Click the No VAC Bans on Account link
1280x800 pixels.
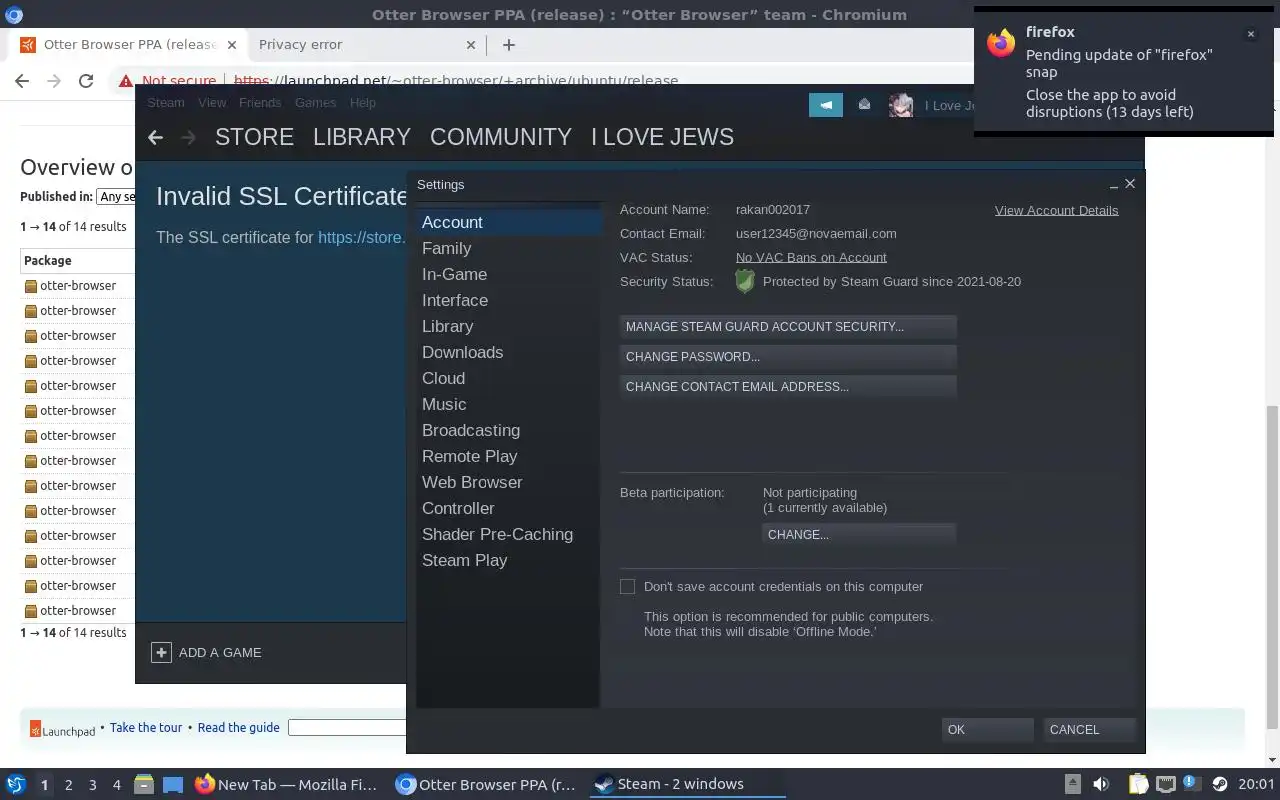coord(811,258)
